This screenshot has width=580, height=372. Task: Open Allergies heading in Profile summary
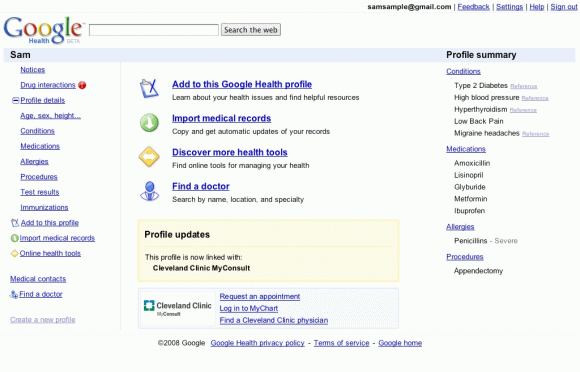click(x=460, y=227)
